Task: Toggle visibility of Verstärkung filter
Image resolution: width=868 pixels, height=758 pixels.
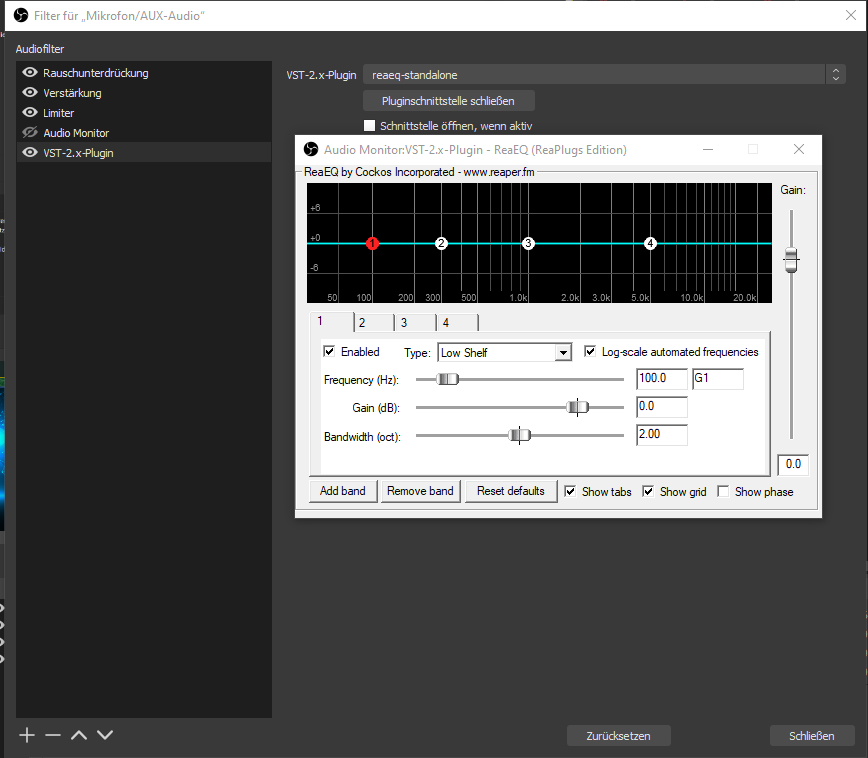Action: tap(30, 93)
